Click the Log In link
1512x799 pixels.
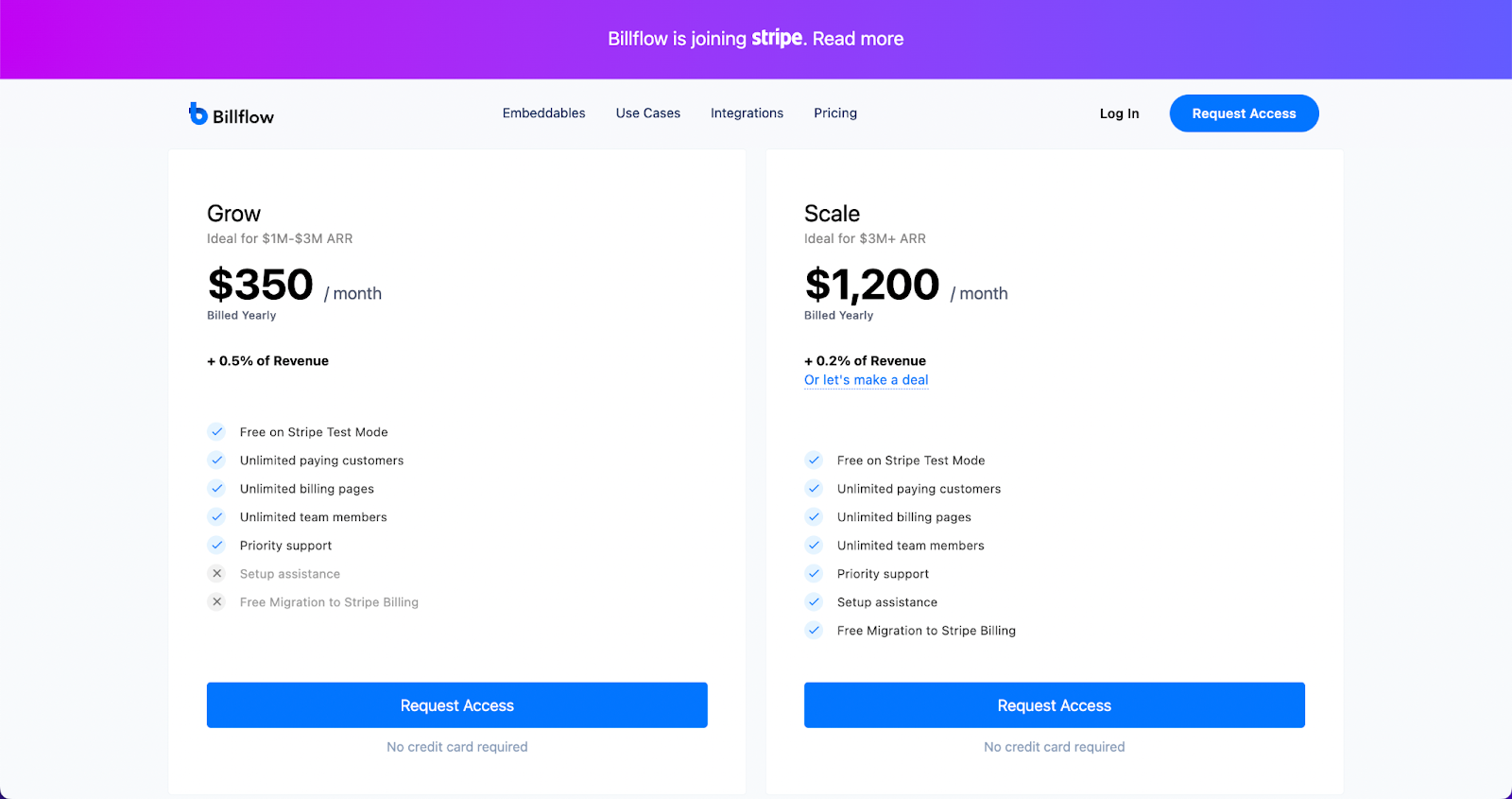point(1119,113)
